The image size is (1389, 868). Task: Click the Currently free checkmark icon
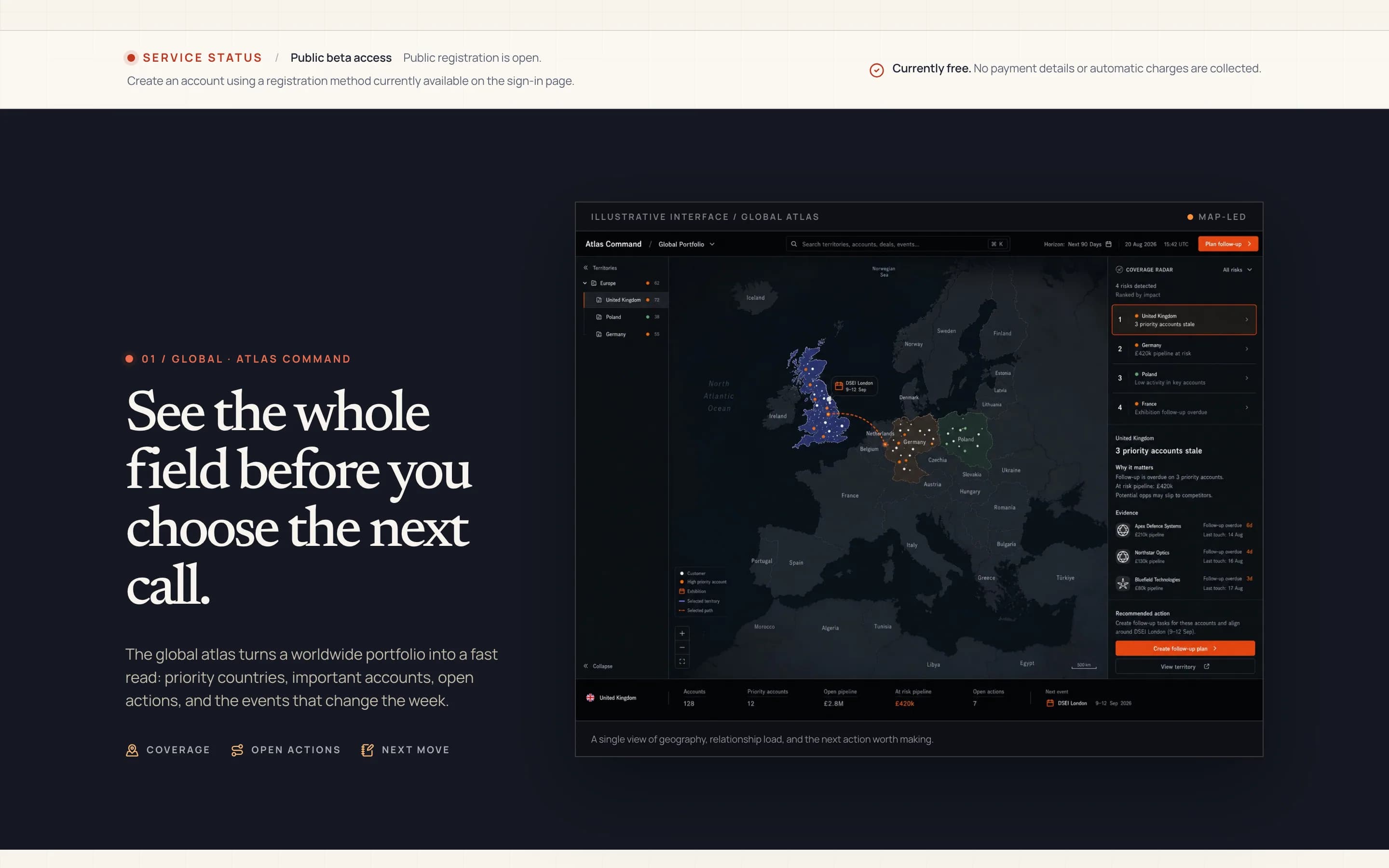pyautogui.click(x=876, y=70)
